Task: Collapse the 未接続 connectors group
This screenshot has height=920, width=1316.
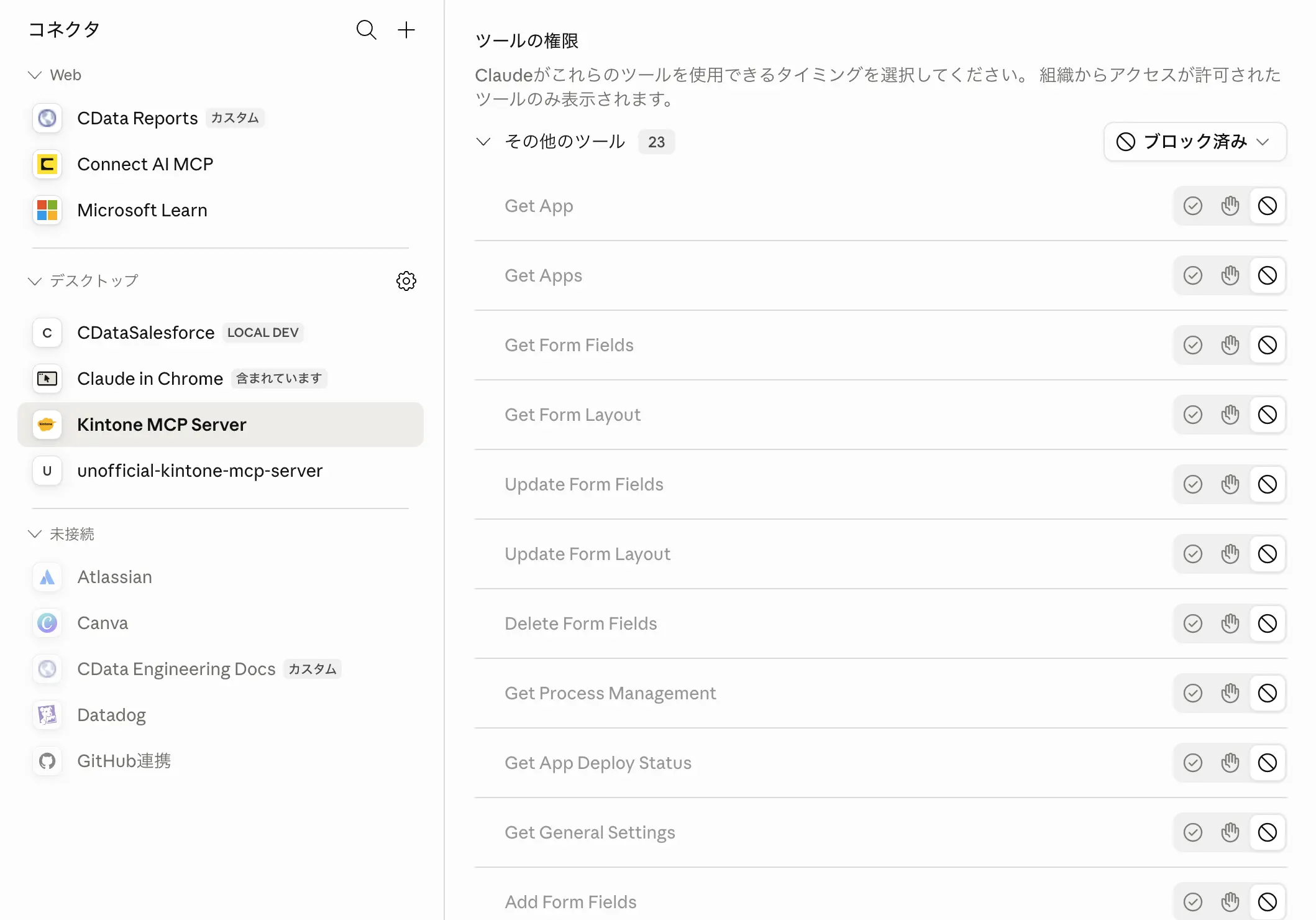Action: (35, 534)
